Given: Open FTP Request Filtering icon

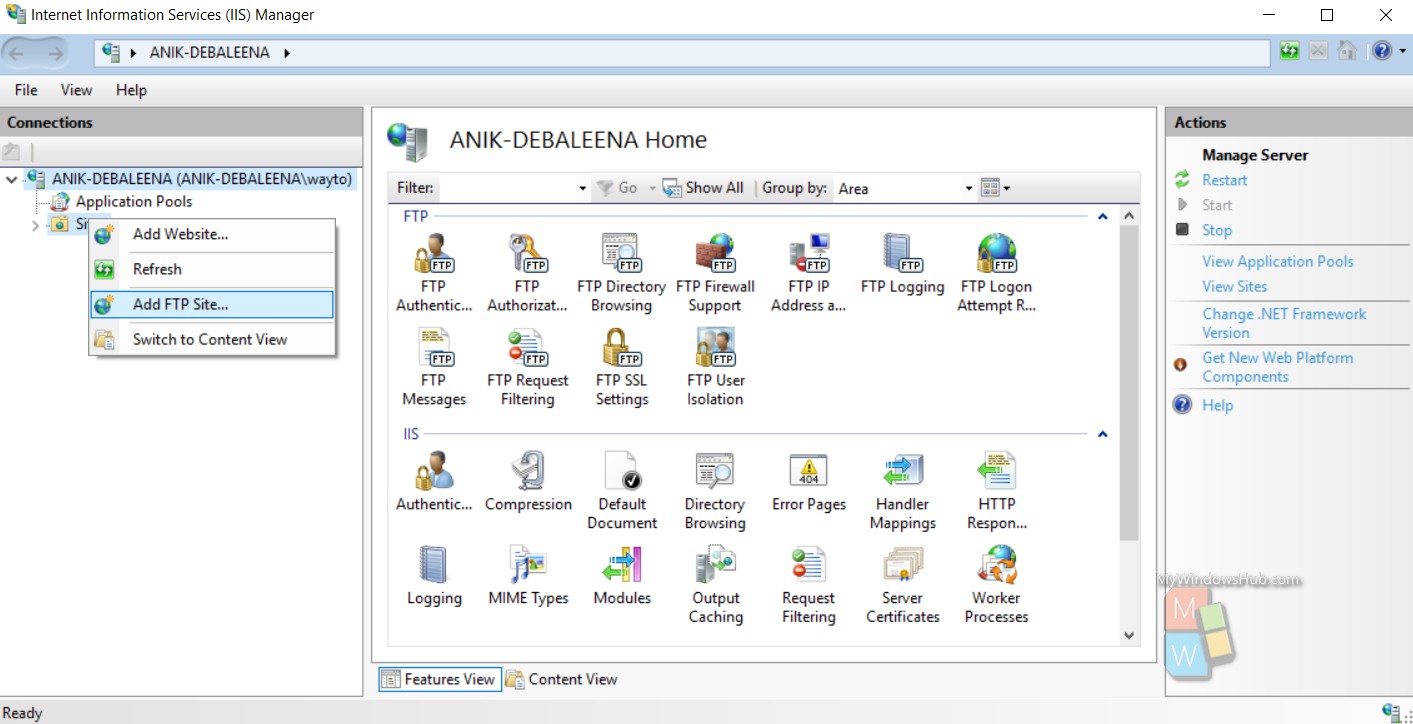Looking at the screenshot, I should [x=527, y=348].
